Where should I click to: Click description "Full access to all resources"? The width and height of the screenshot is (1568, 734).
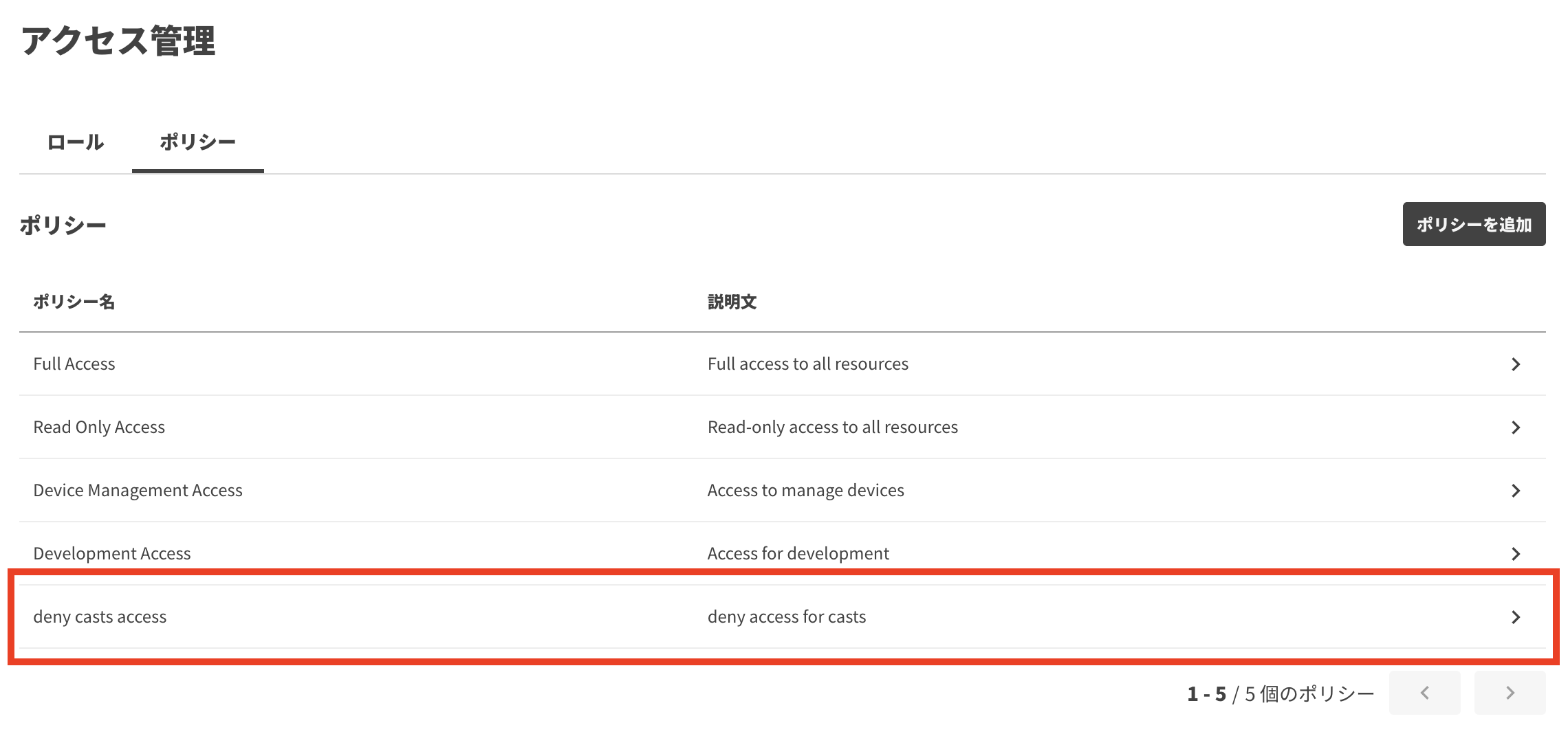coord(807,364)
